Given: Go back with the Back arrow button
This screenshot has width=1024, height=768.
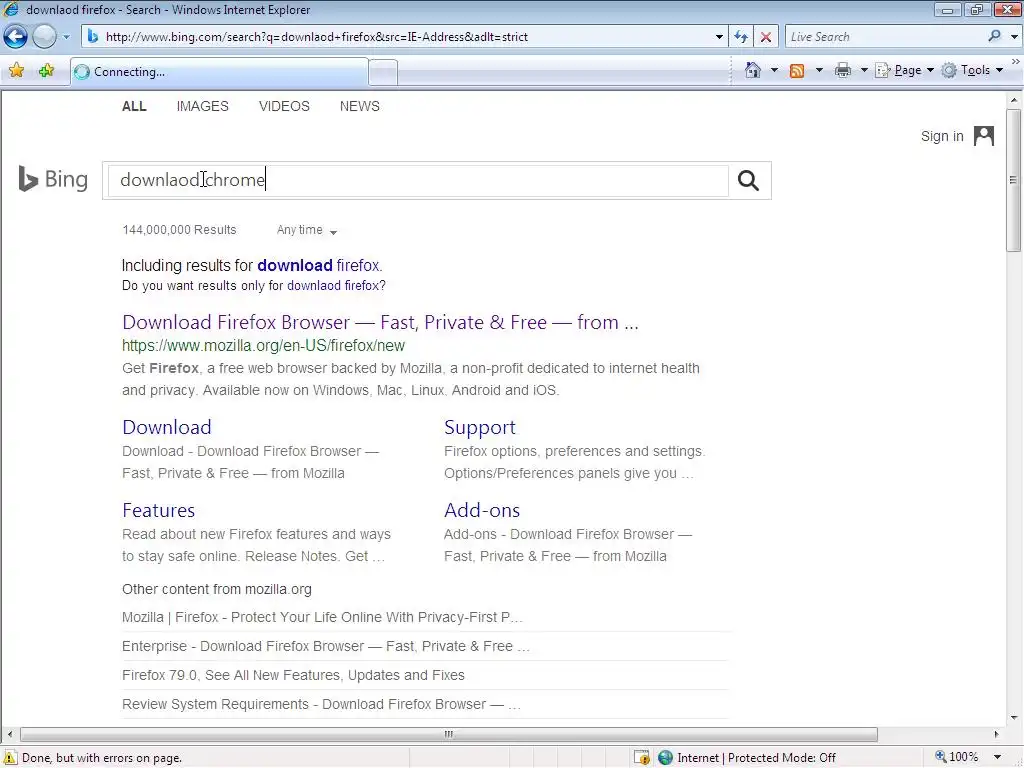Looking at the screenshot, I should [15, 37].
